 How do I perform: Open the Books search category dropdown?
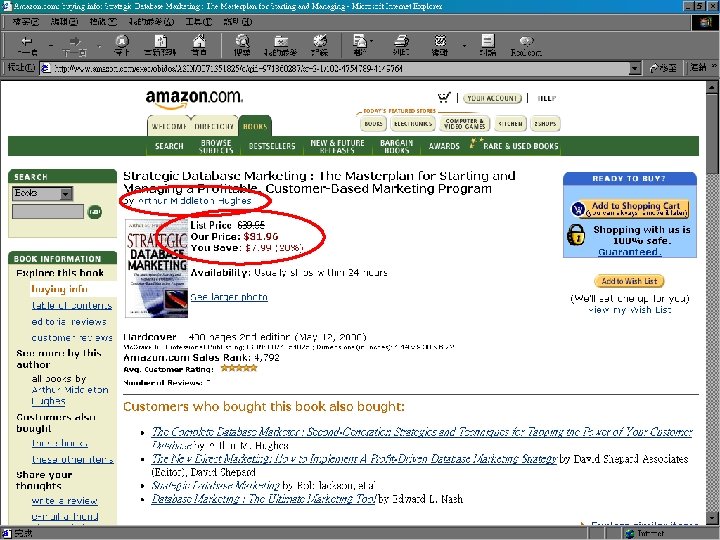(x=42, y=193)
